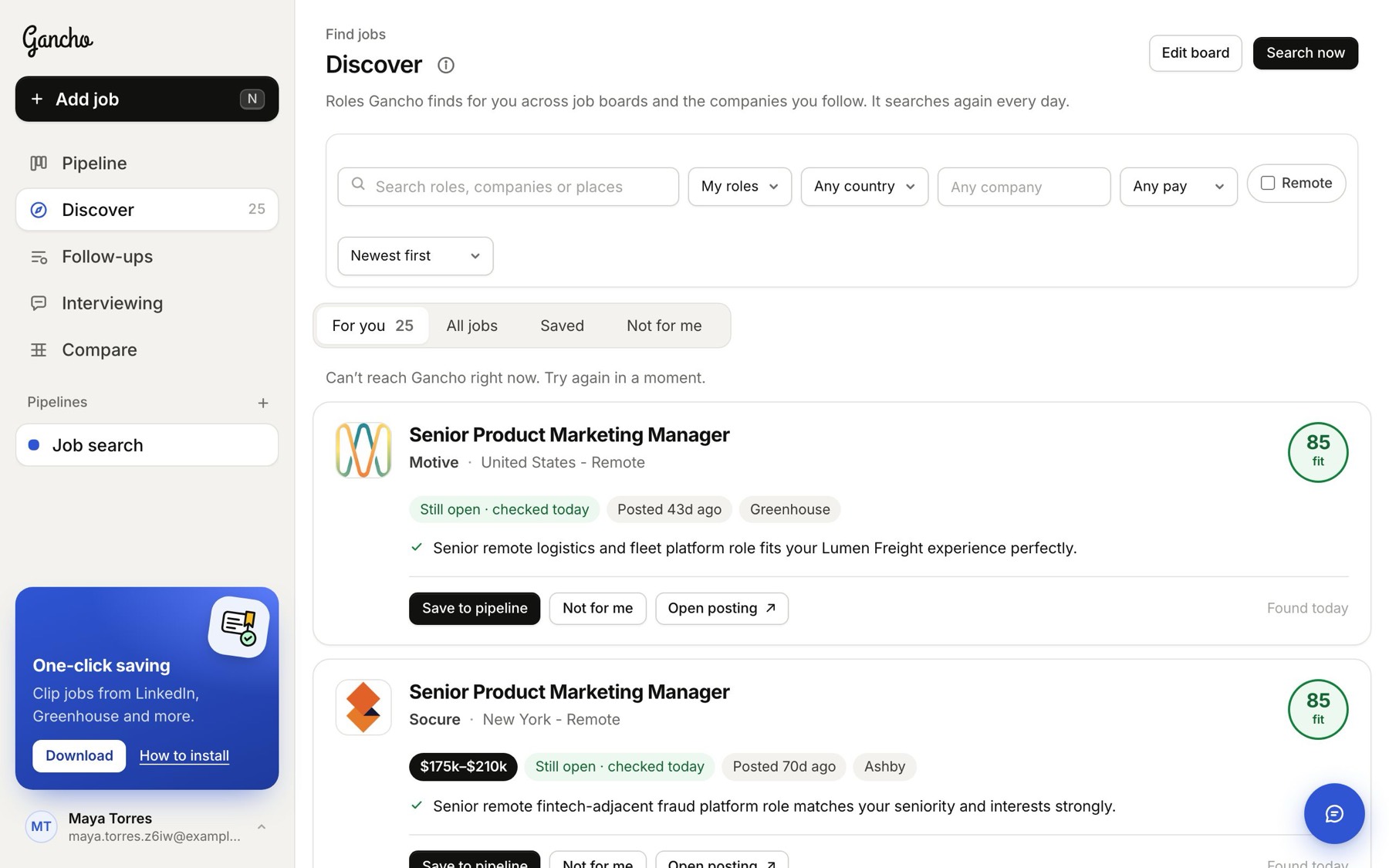Open Interviewing in the sidebar

click(x=147, y=303)
